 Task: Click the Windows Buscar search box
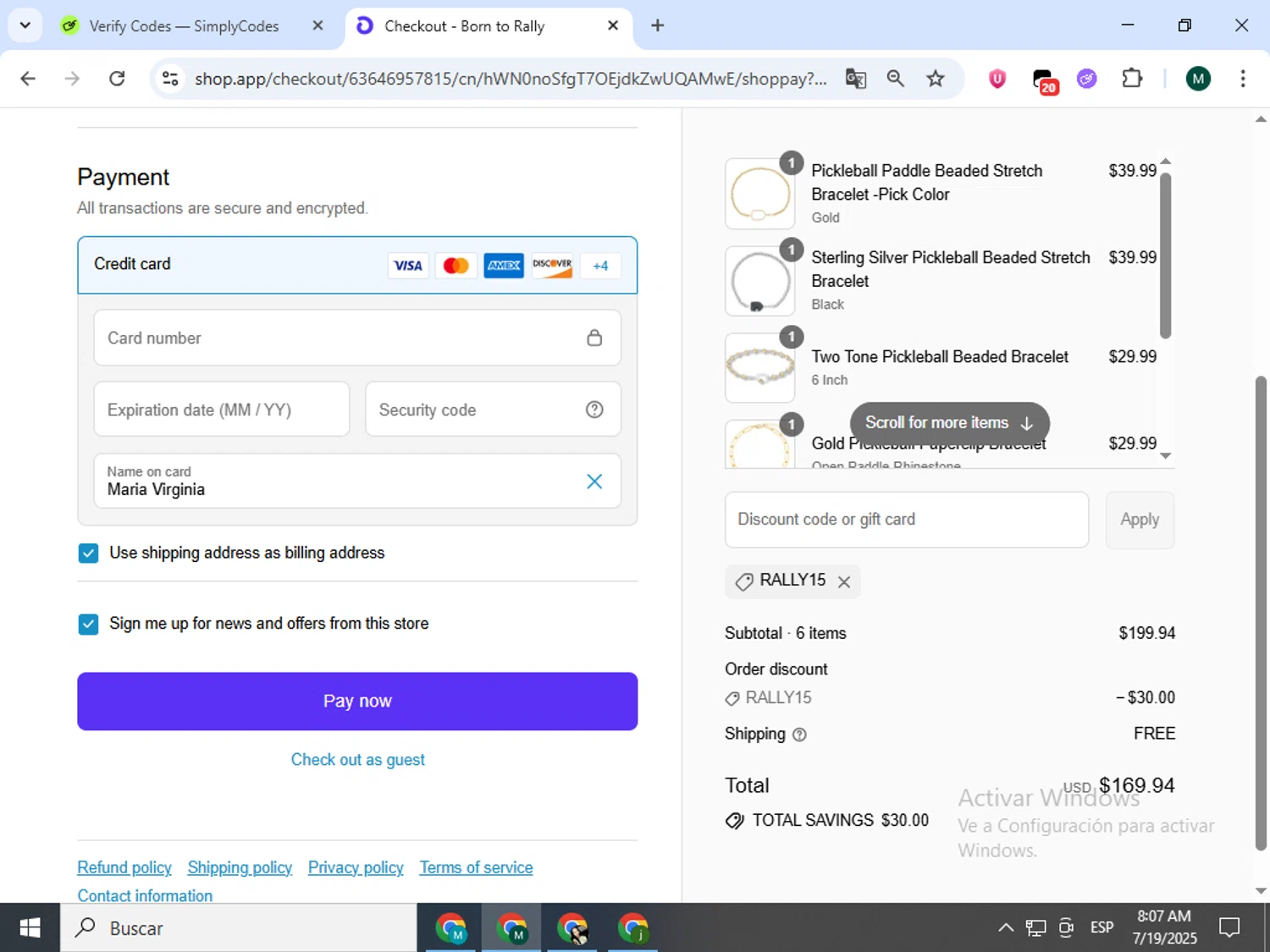tap(238, 928)
